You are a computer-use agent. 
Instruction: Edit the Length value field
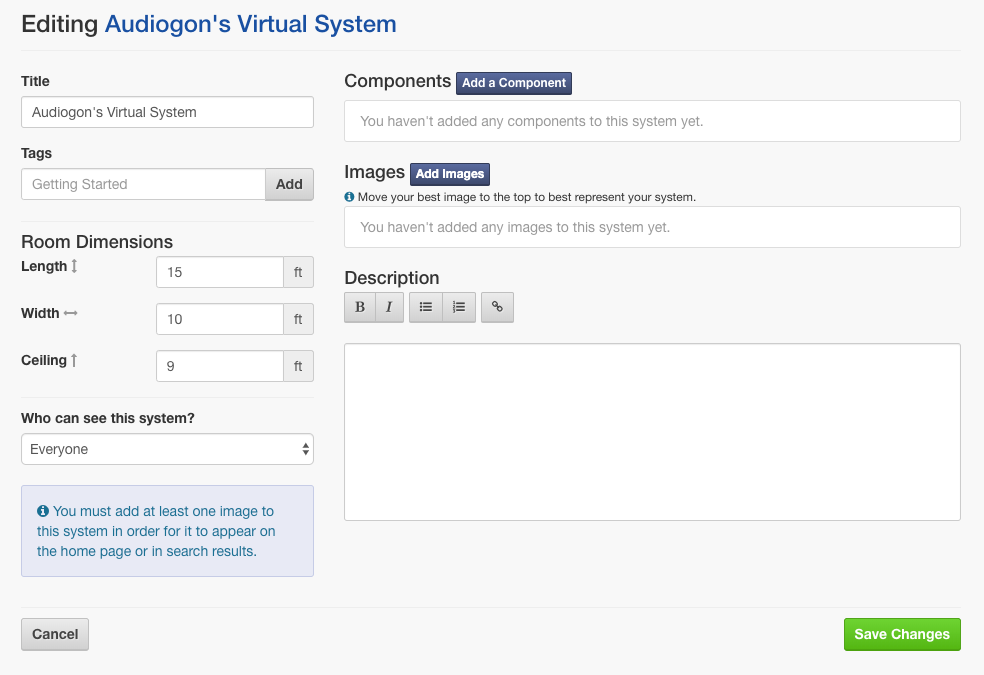click(220, 272)
